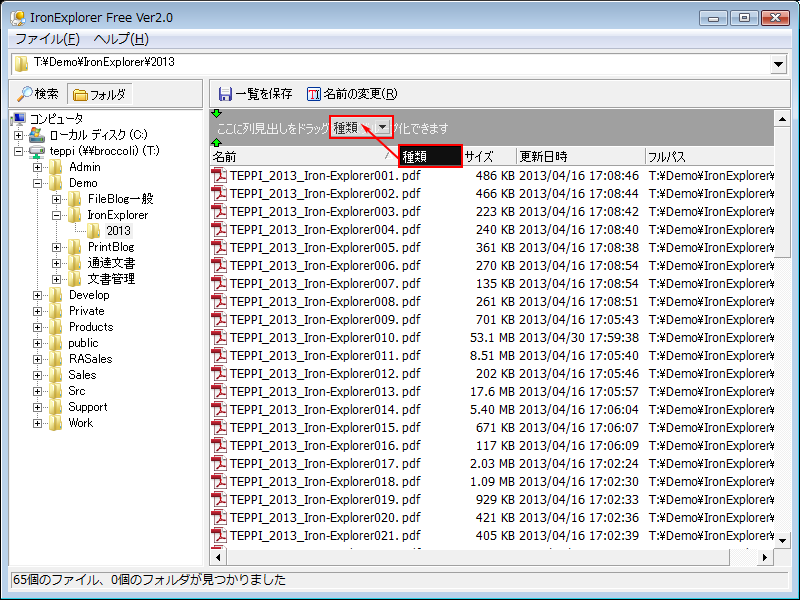Click the PDF icon of TEPPI_2013_Iron-Explorer016.pdf

pos(219,445)
